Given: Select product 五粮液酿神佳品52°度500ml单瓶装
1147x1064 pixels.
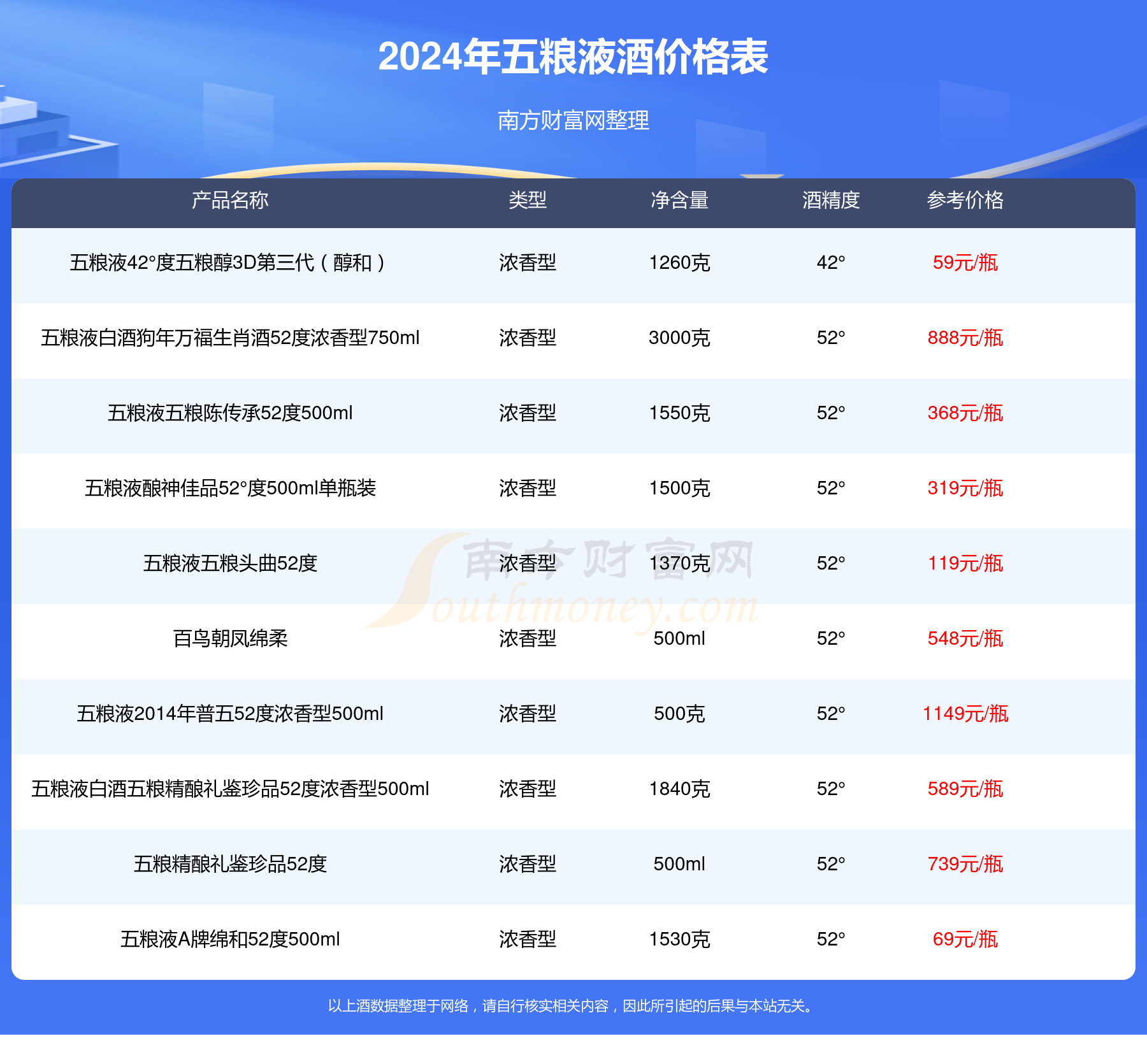Looking at the screenshot, I should [x=230, y=488].
